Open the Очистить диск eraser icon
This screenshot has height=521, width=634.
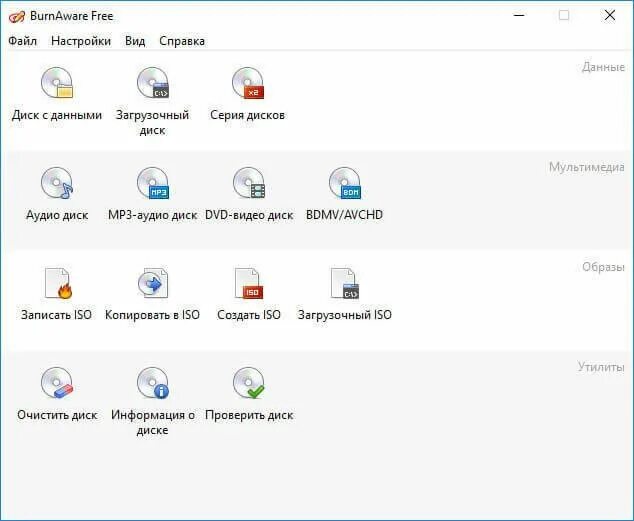[57, 383]
